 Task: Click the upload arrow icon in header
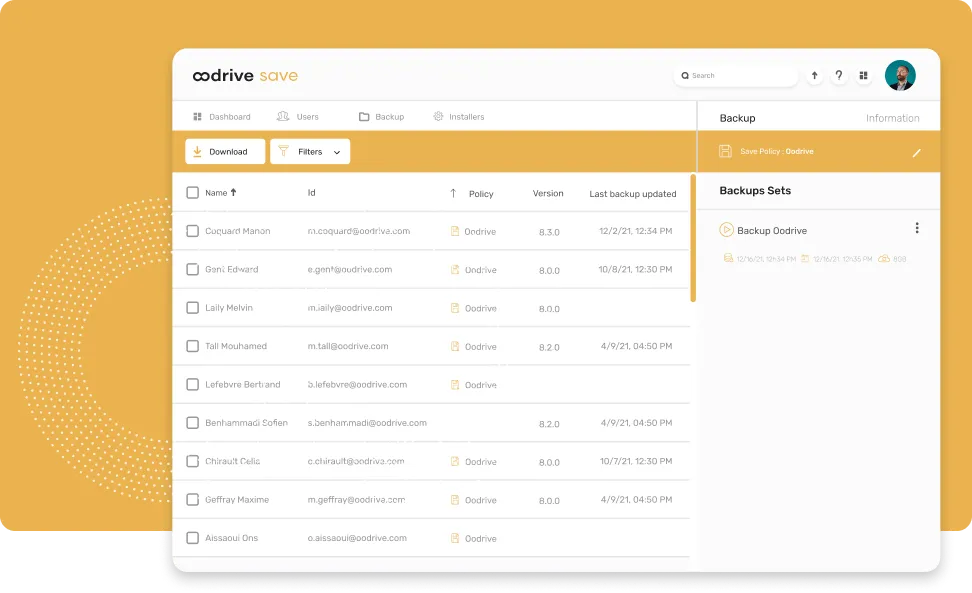tap(815, 76)
